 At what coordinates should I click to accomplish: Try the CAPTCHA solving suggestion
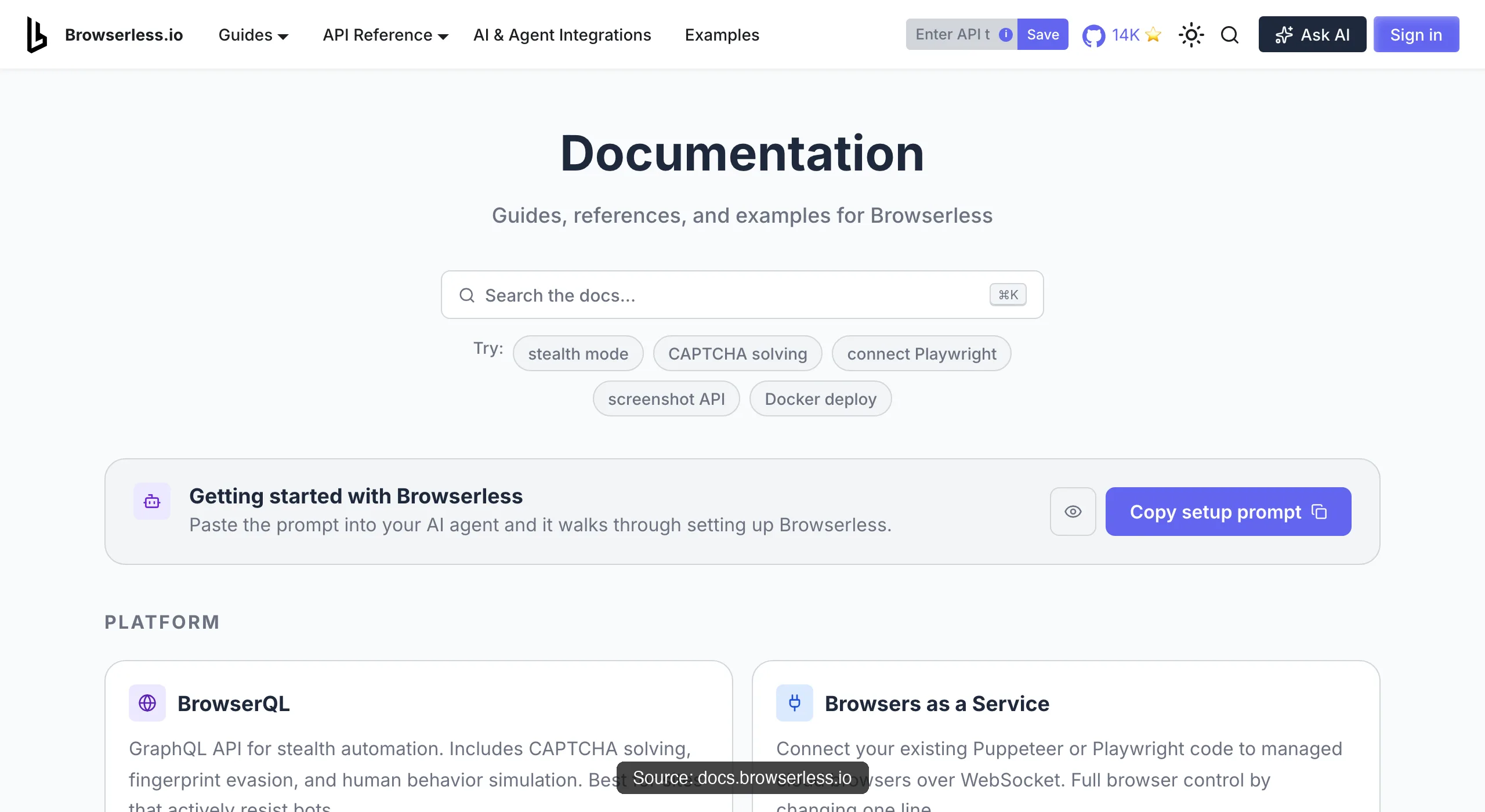coord(737,353)
